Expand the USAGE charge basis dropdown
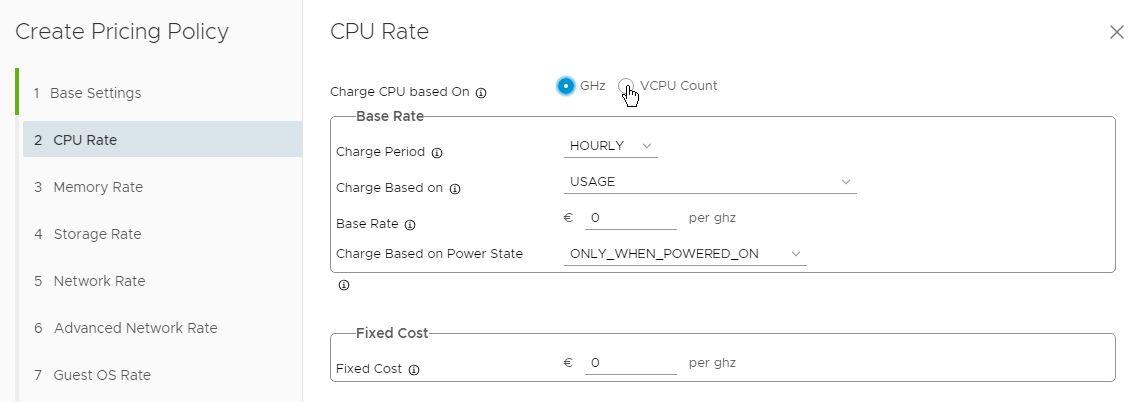The image size is (1135, 402). [710, 182]
